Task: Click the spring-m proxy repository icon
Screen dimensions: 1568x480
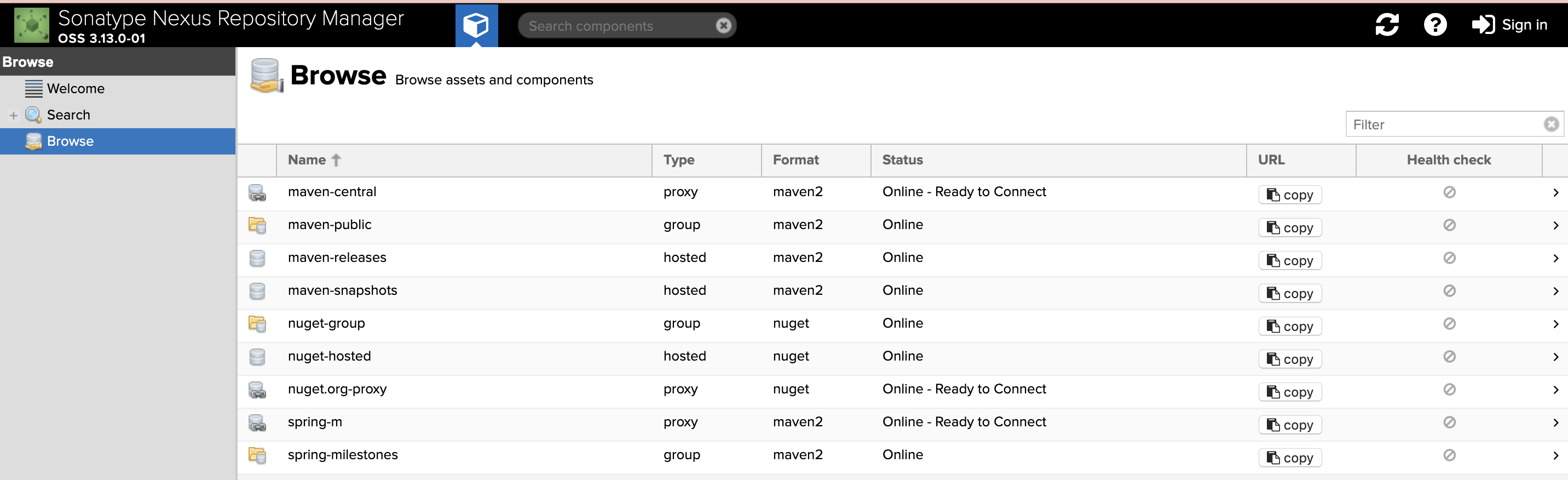Action: [x=257, y=423]
